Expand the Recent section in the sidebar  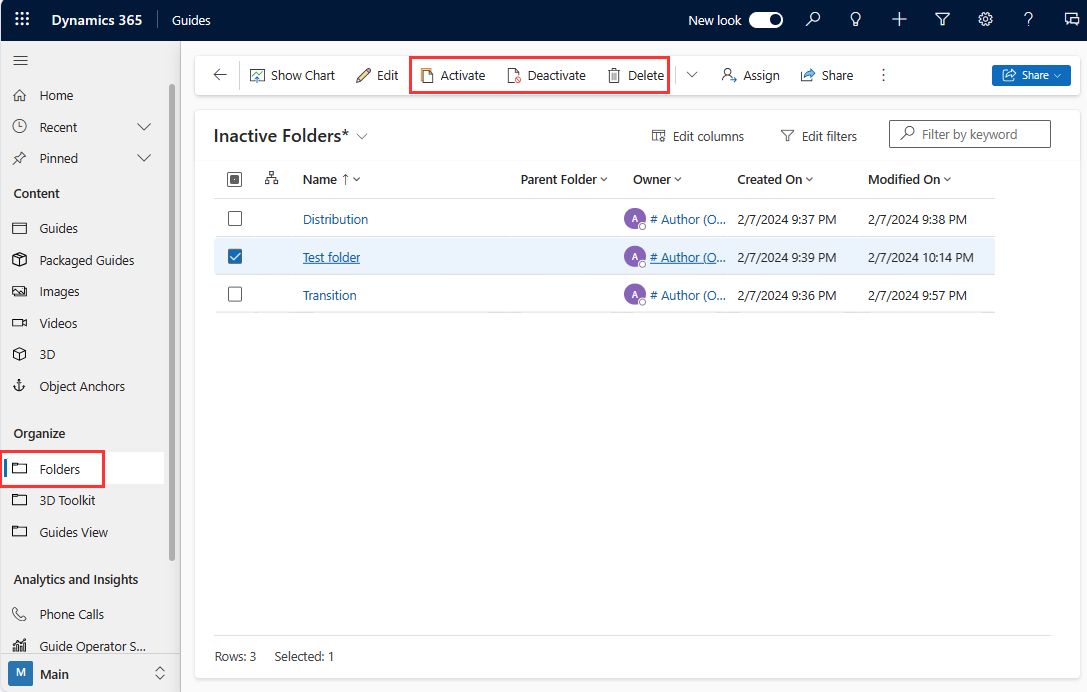[143, 127]
